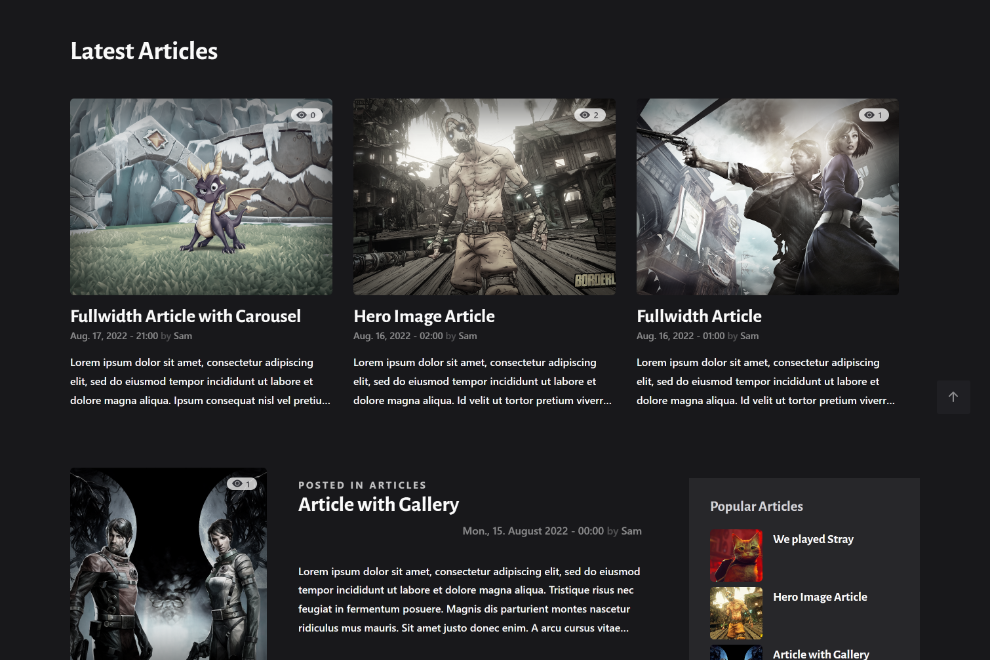Open the Article with Gallery headline
Viewport: 990px width, 660px height.
(379, 505)
